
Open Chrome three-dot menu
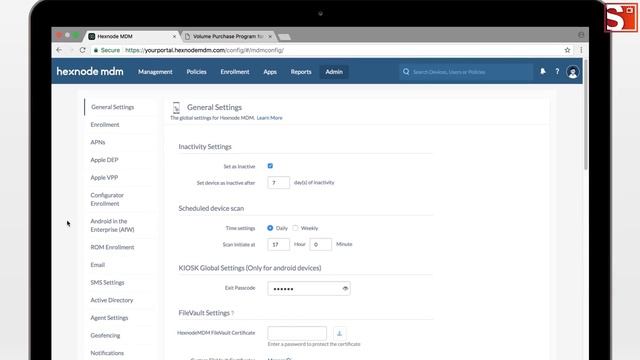click(x=581, y=50)
